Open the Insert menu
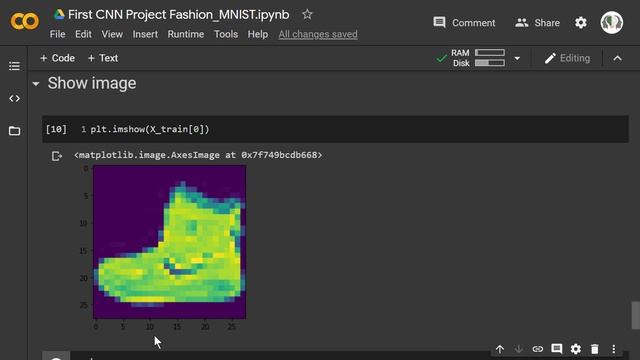Image resolution: width=640 pixels, height=360 pixels. coord(145,34)
